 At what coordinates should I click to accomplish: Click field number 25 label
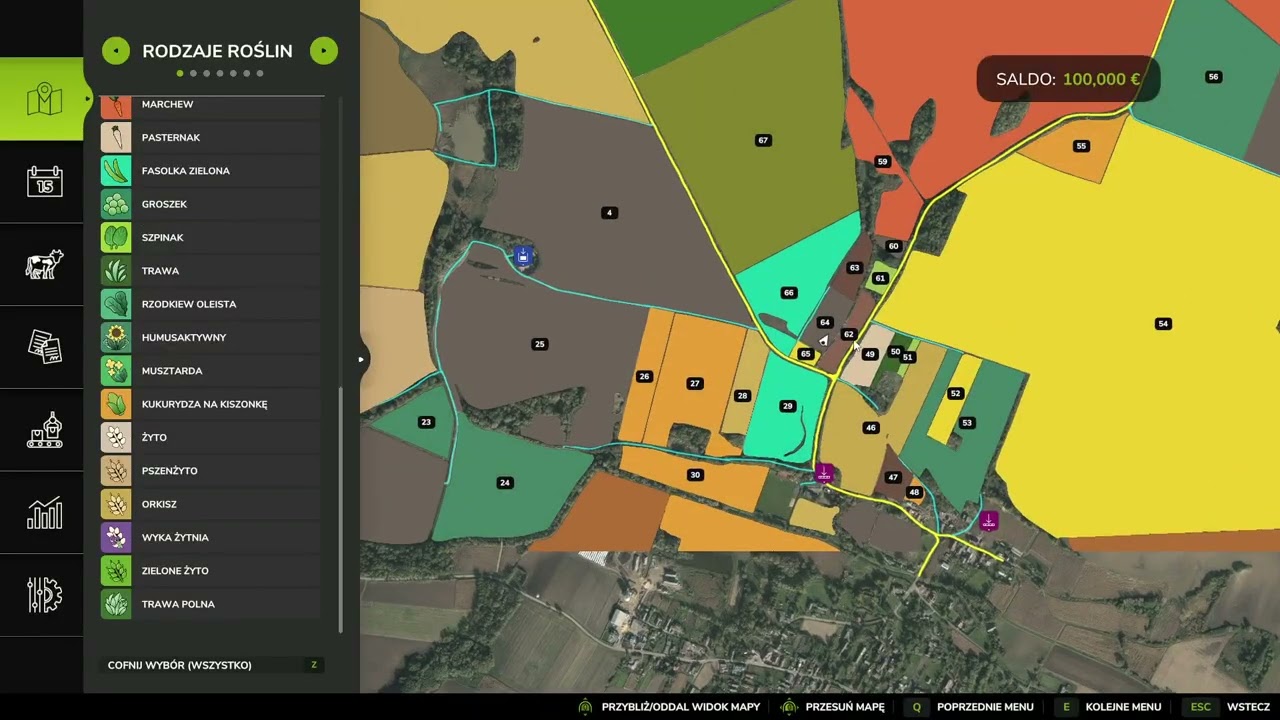pyautogui.click(x=540, y=344)
